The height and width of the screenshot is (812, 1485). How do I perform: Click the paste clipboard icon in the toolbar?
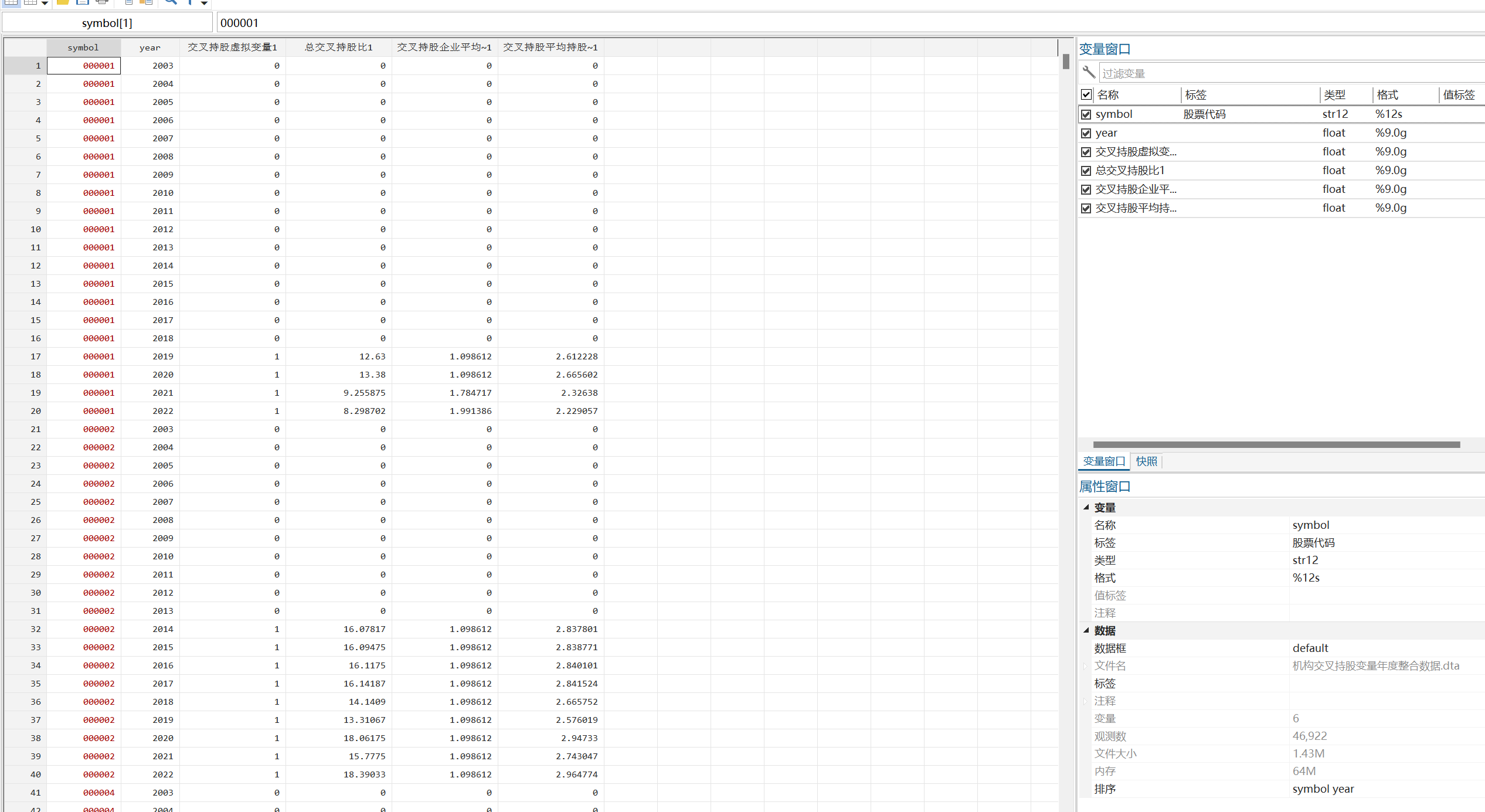click(146, 2)
